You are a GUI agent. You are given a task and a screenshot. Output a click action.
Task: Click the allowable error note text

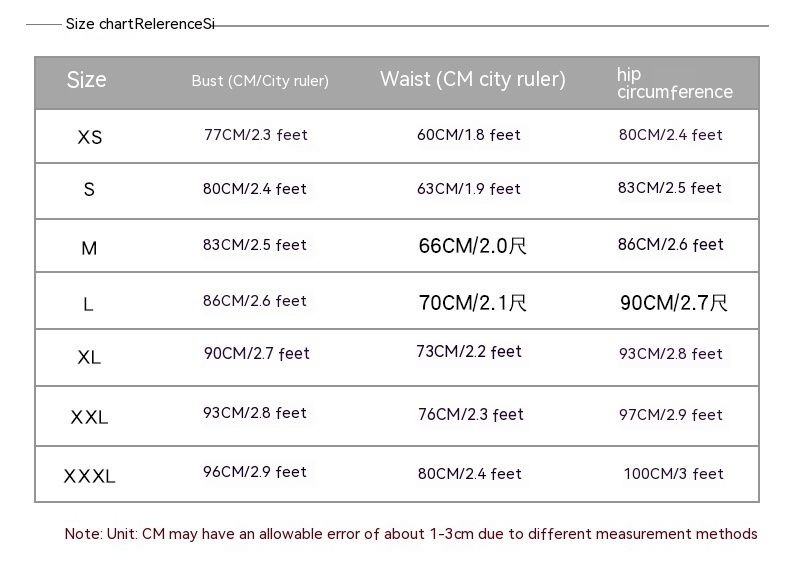(x=411, y=534)
